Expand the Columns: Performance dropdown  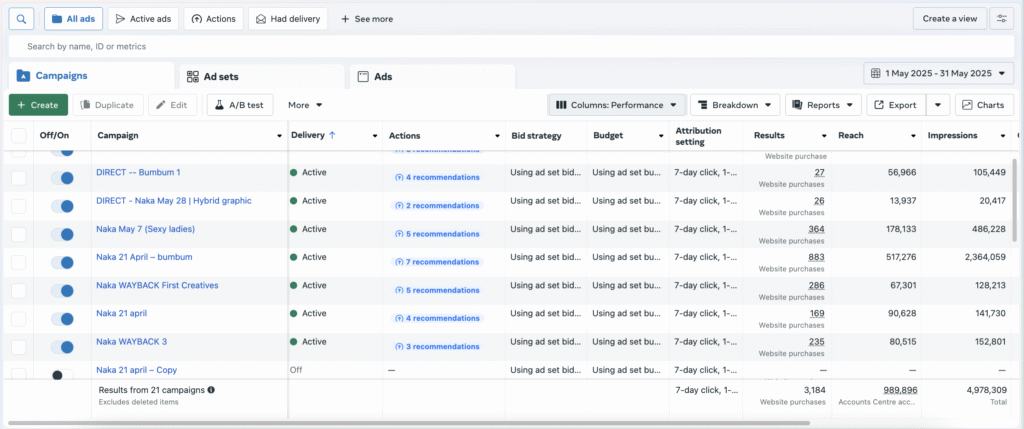[x=617, y=105]
